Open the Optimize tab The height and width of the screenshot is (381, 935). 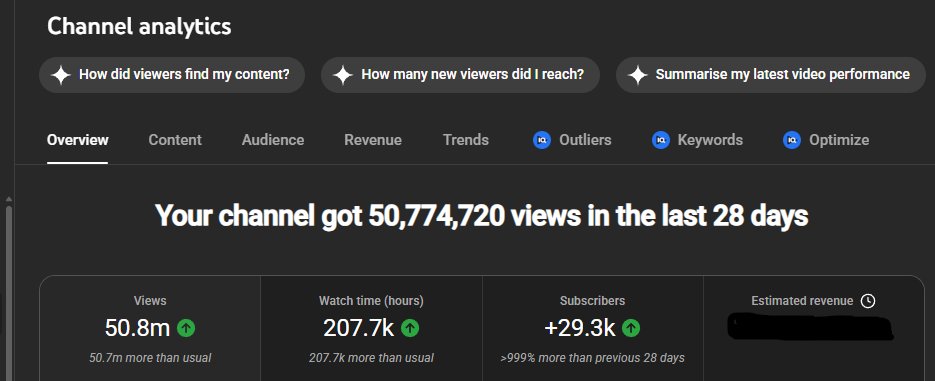[x=826, y=140]
